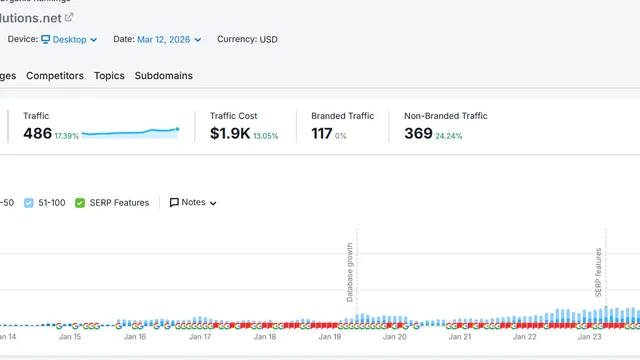Image resolution: width=640 pixels, height=360 pixels.
Task: Toggle the SERP Features checkbox
Action: (x=80, y=203)
